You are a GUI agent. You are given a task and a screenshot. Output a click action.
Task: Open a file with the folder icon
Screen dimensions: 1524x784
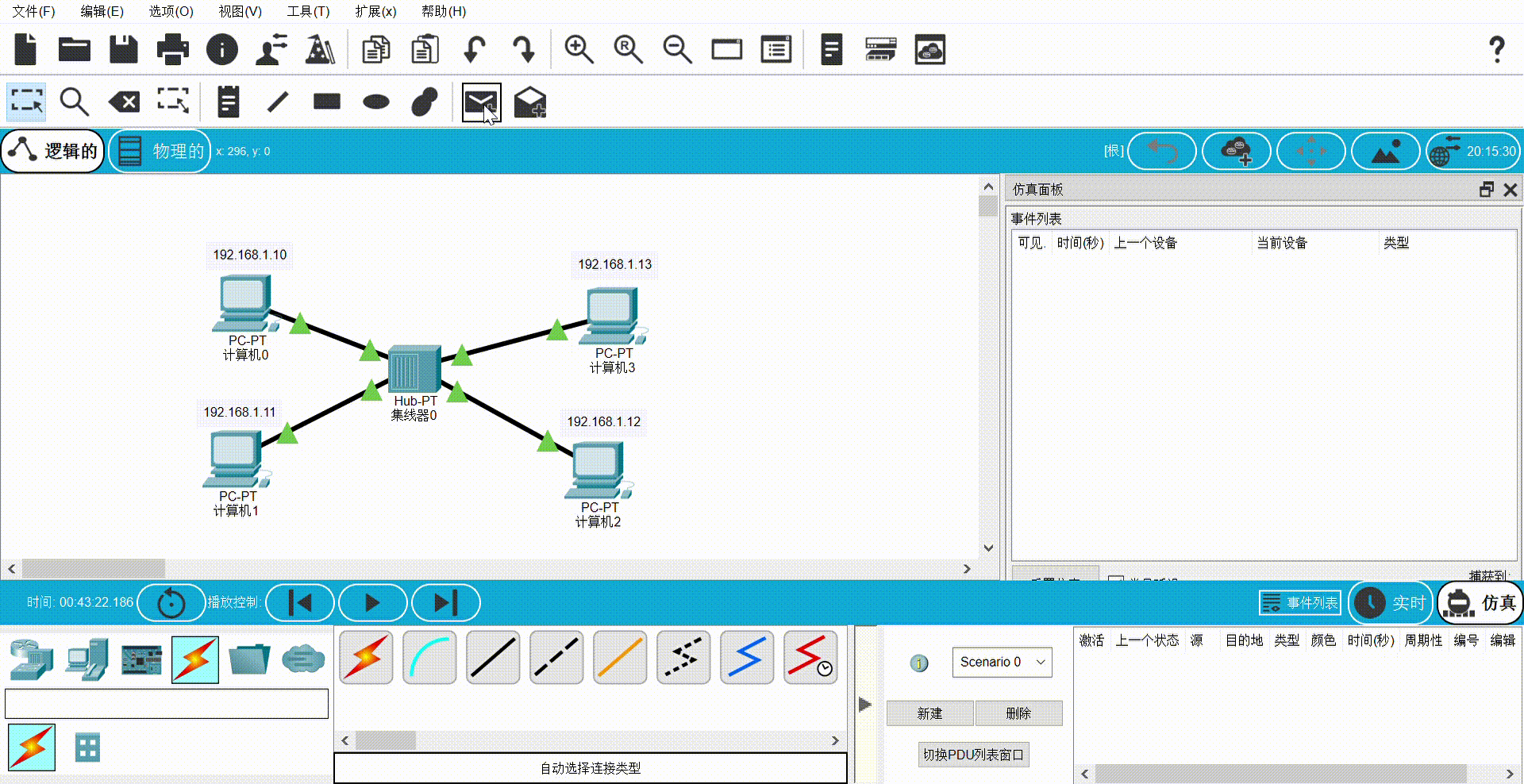click(75, 49)
